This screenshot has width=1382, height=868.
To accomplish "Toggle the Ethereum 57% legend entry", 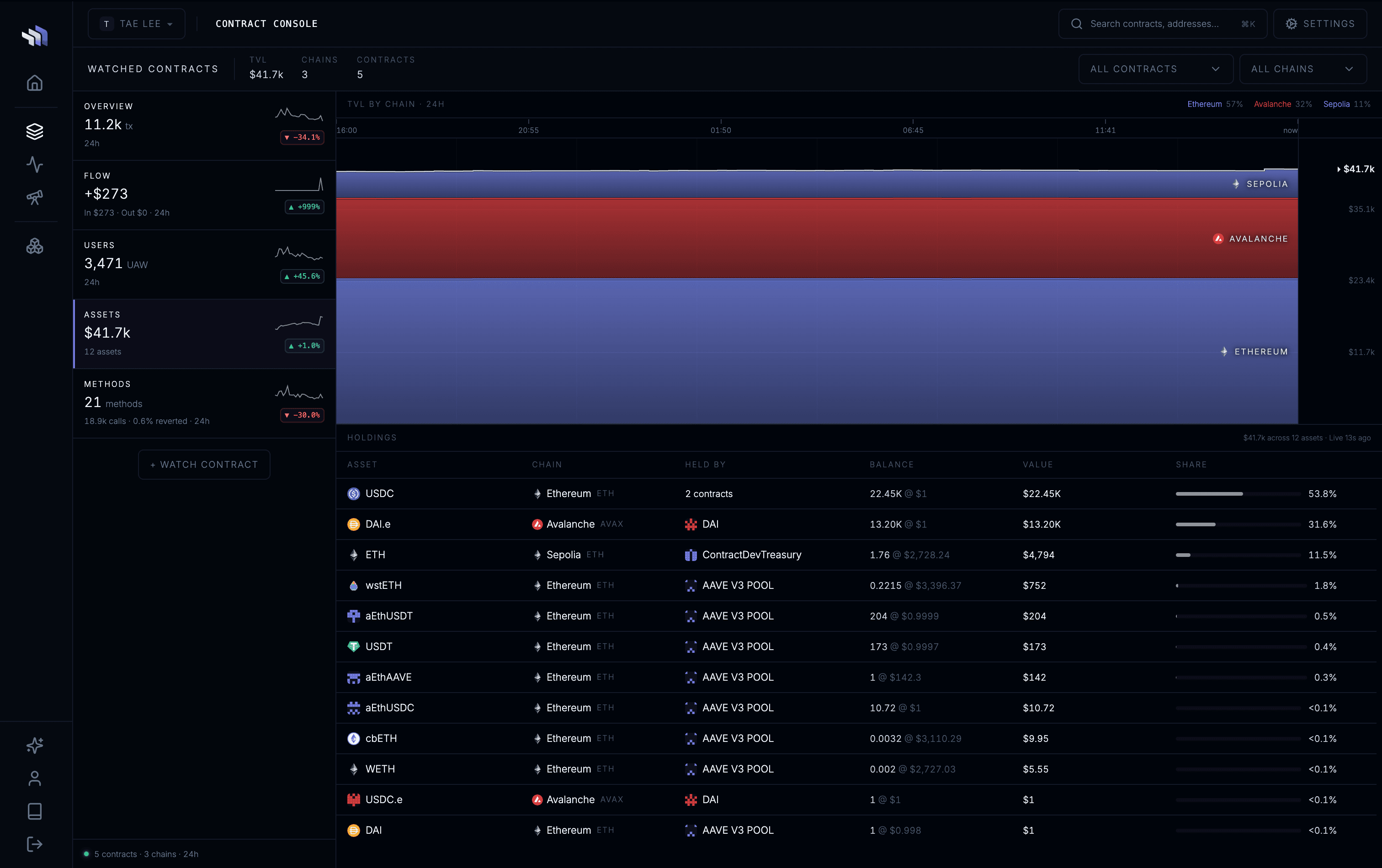I will [x=1215, y=104].
